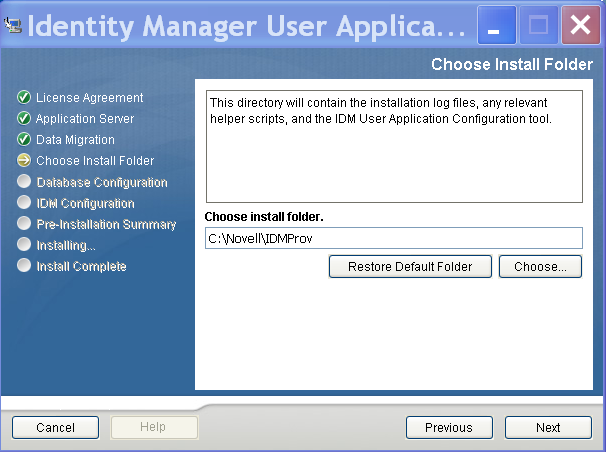Screen dimensions: 606x452
Task: Click the Data Migration green checkmark icon
Action: [x=24, y=139]
